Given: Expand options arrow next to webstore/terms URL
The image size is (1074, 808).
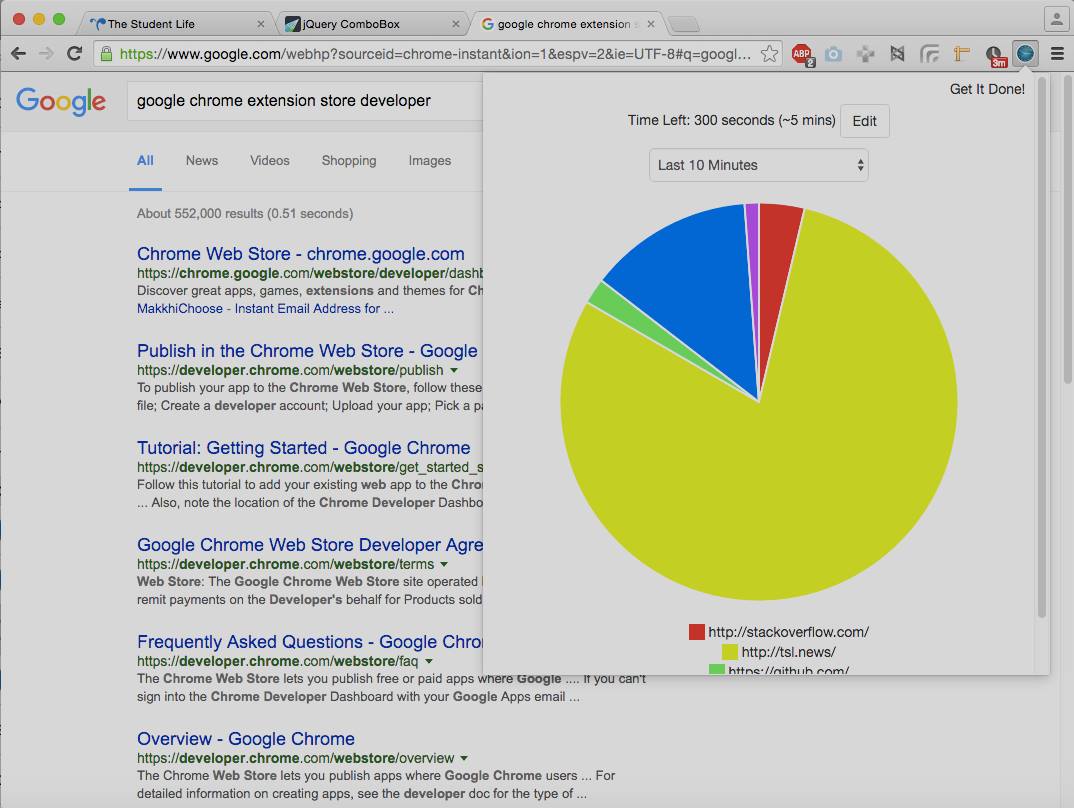Looking at the screenshot, I should coord(444,565).
